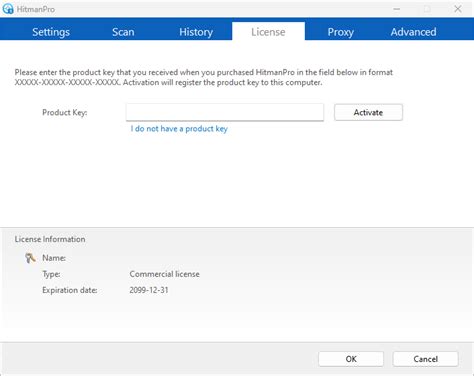Click the Activate button

tap(368, 112)
